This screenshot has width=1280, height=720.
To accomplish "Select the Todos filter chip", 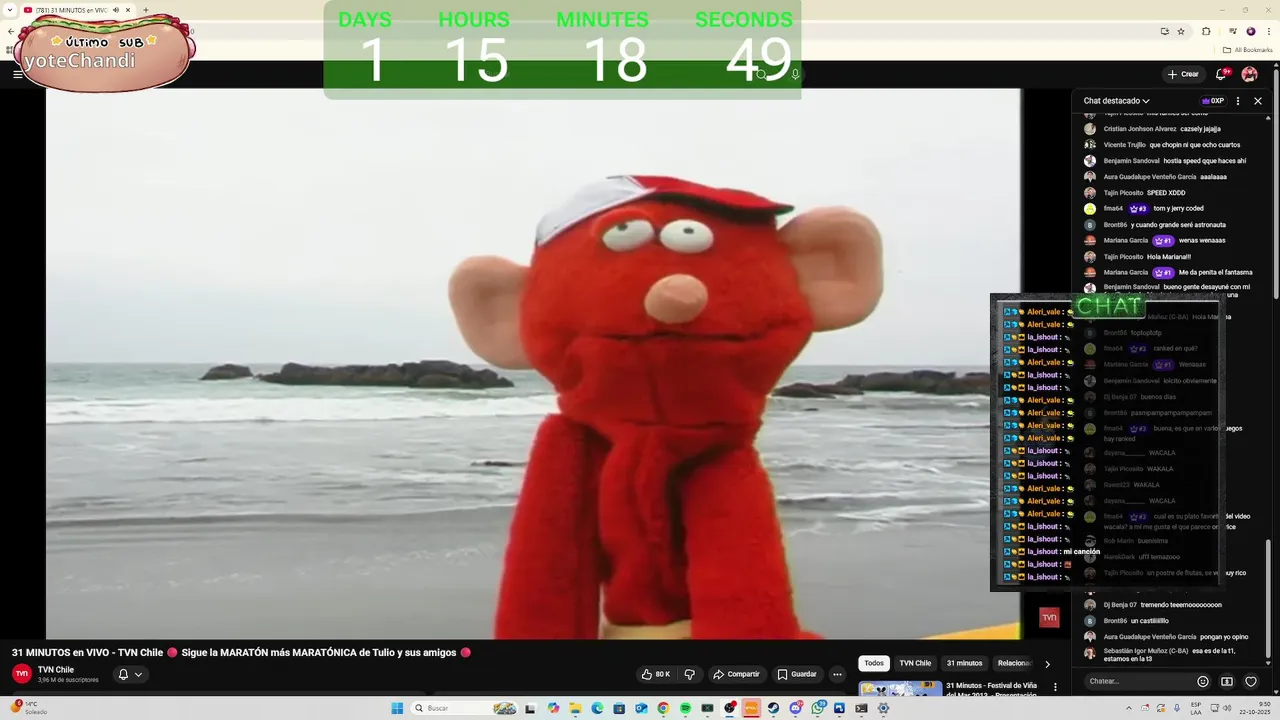I will [874, 663].
